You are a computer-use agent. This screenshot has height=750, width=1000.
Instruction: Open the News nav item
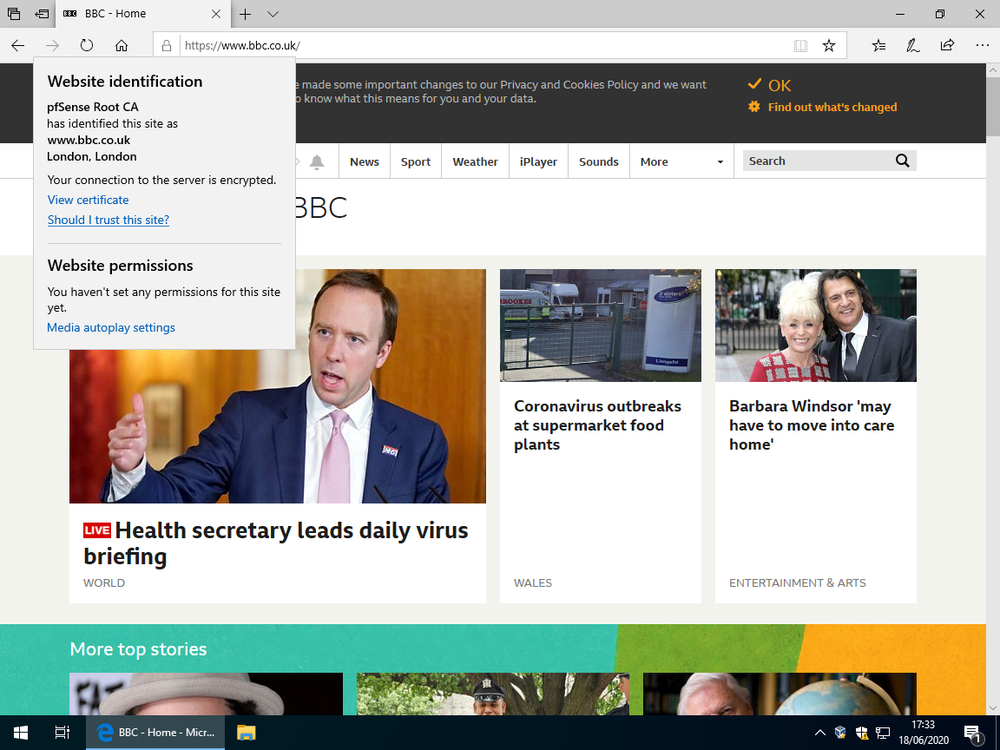click(x=364, y=162)
